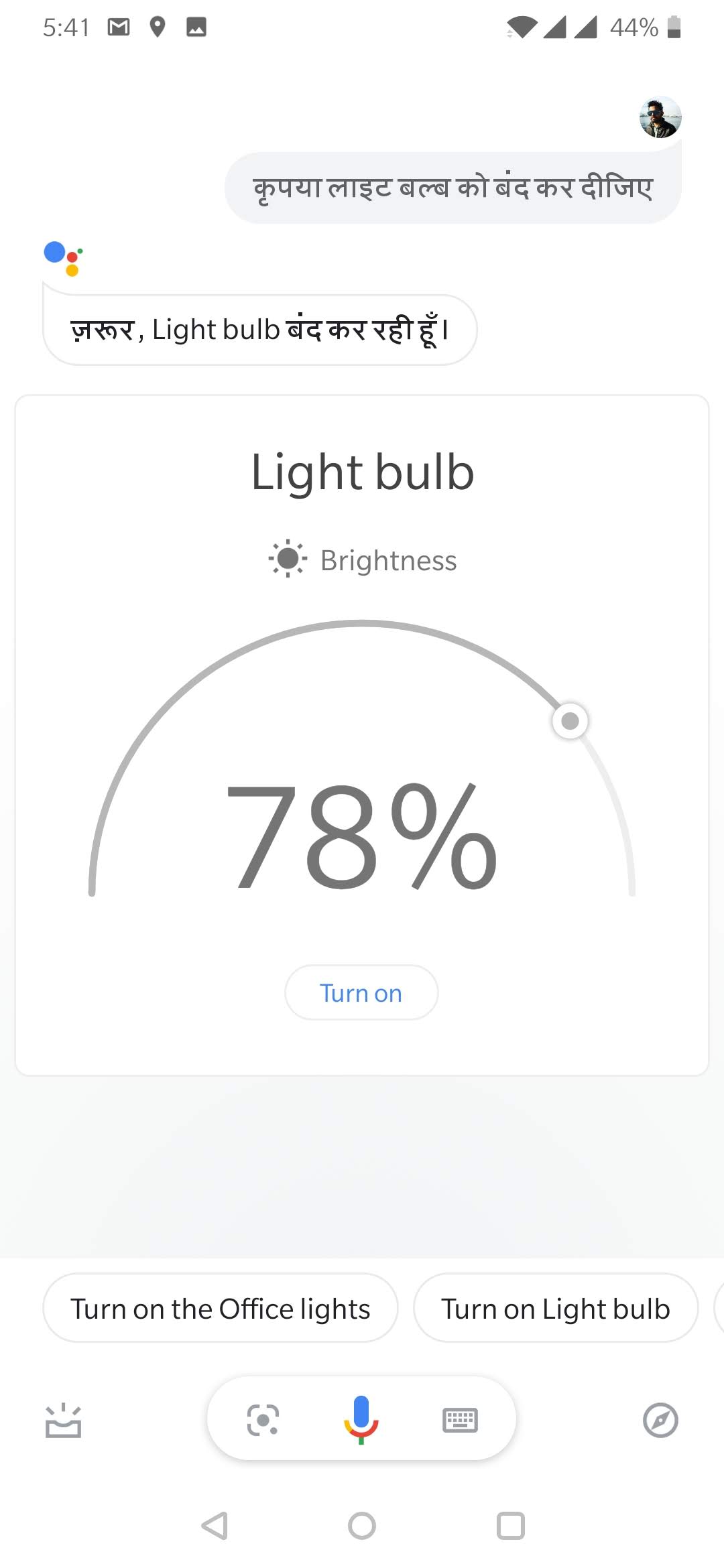
Task: Tap the 78% brightness value
Action: 361,838
